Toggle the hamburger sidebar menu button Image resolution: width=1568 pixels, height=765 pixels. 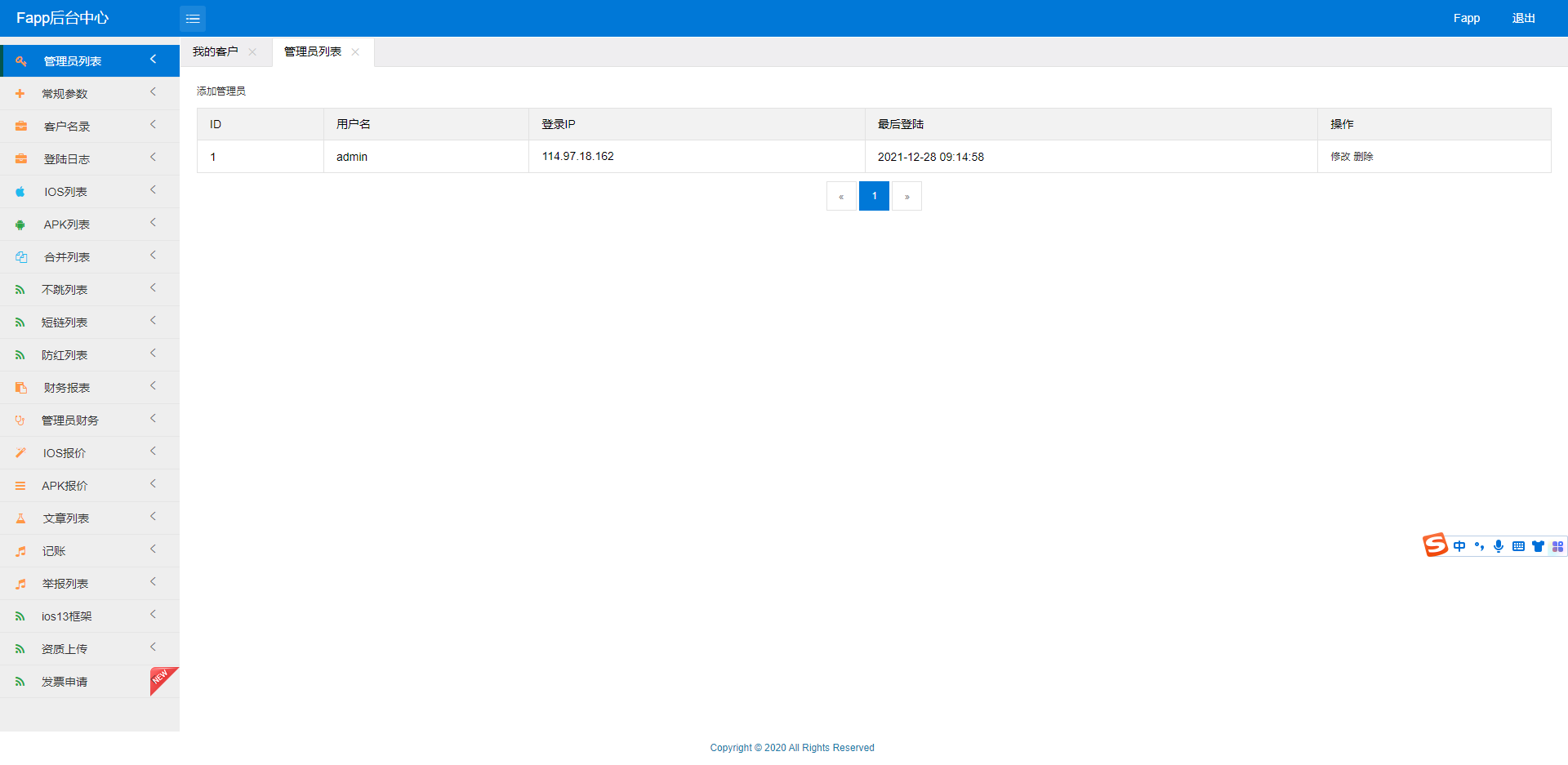(193, 19)
